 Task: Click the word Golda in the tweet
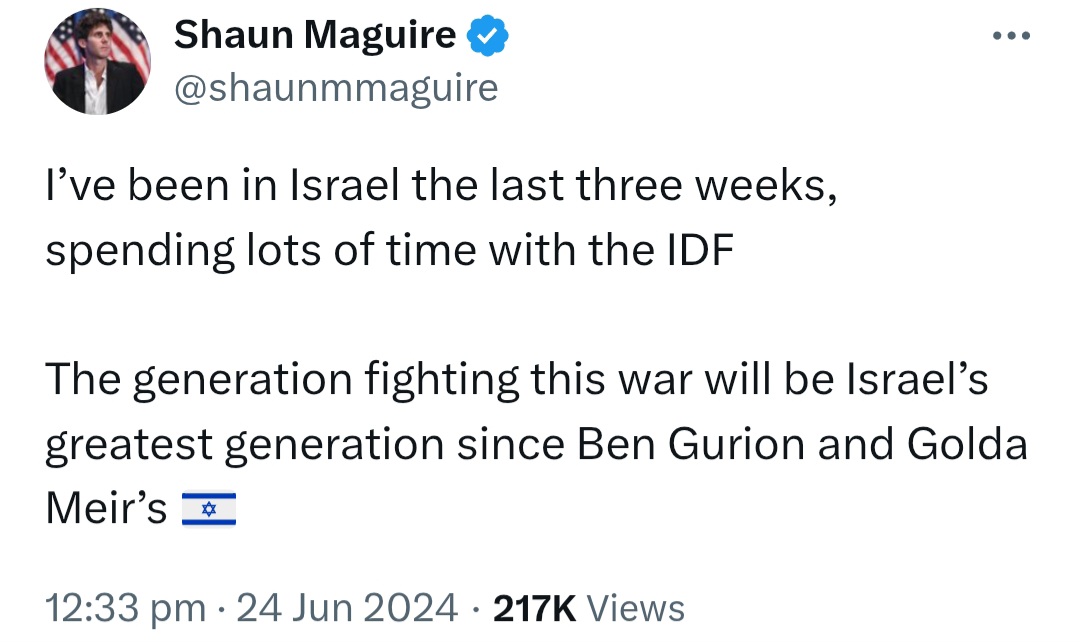(968, 444)
